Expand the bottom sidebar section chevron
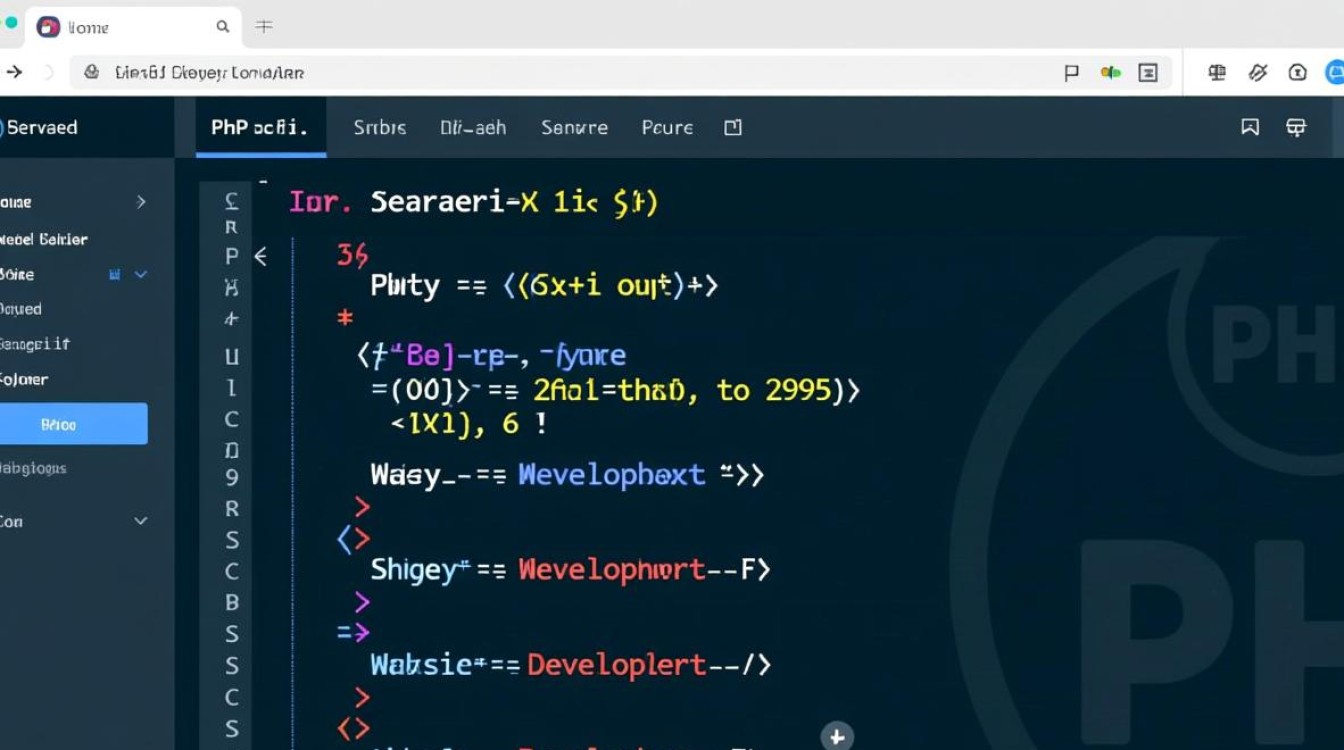This screenshot has width=1344, height=750. pos(141,521)
